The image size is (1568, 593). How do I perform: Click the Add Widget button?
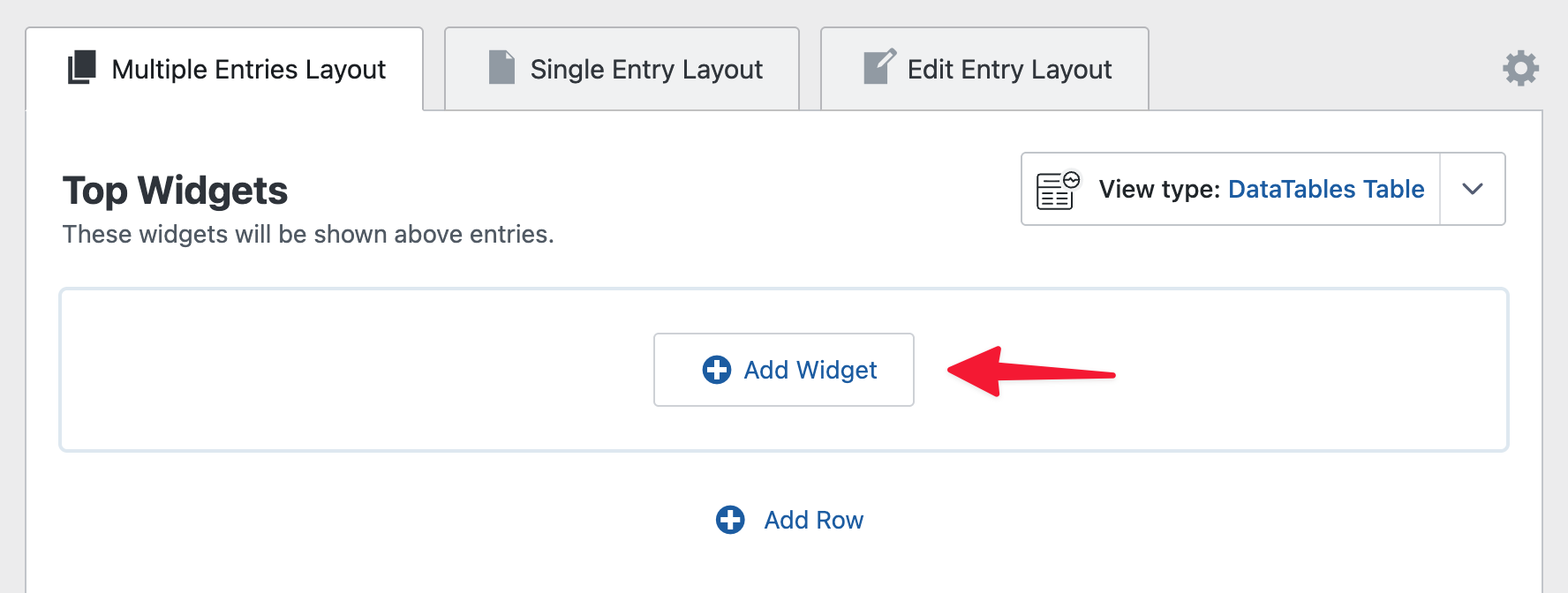point(784,370)
